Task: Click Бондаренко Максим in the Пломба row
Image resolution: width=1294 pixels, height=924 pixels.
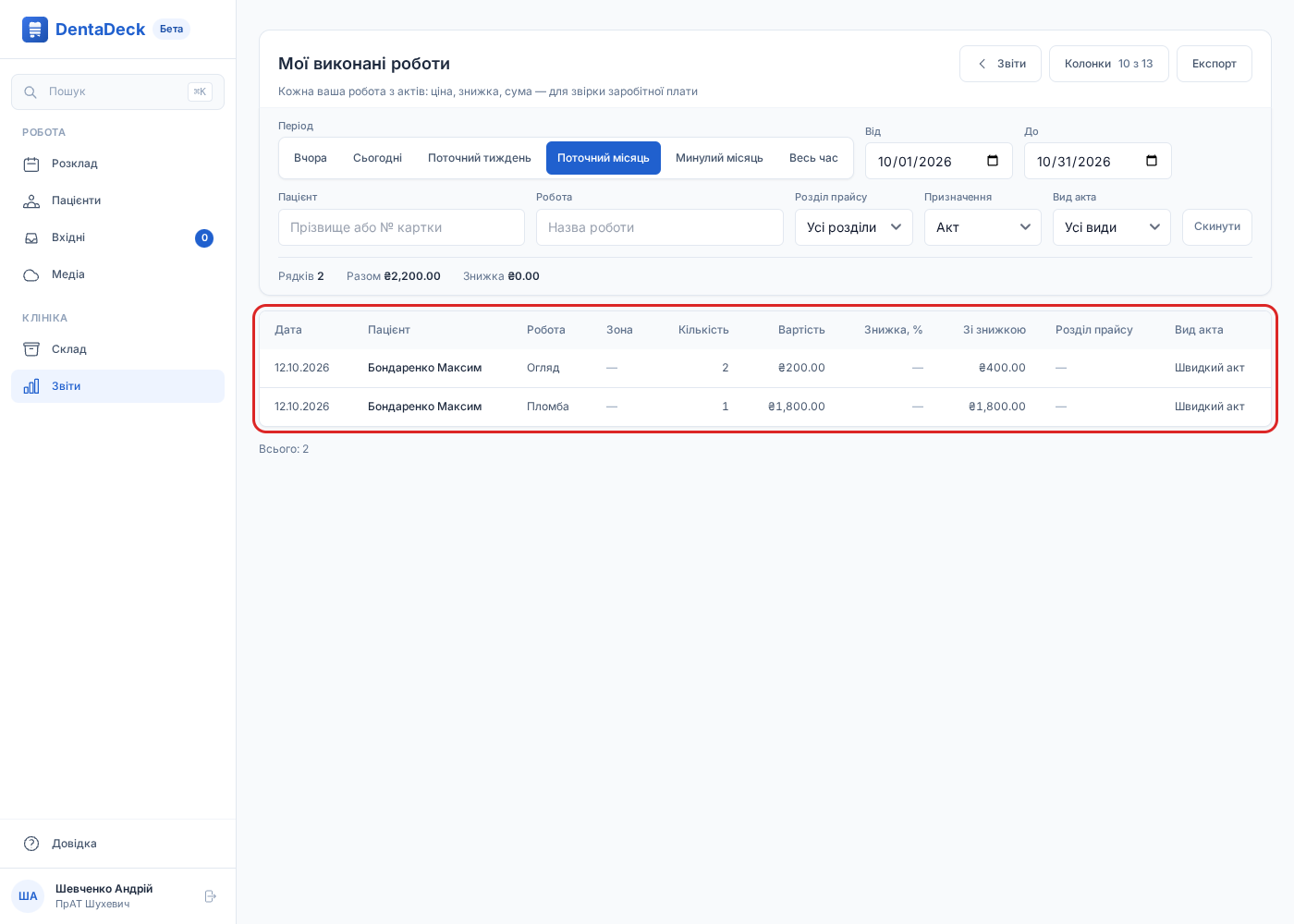Action: [x=424, y=407]
